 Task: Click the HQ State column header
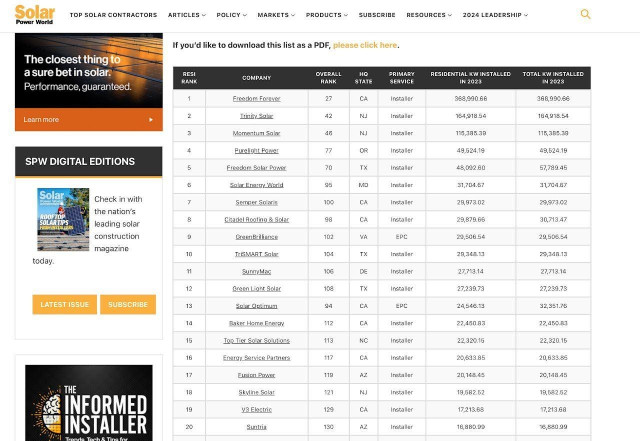(x=363, y=78)
